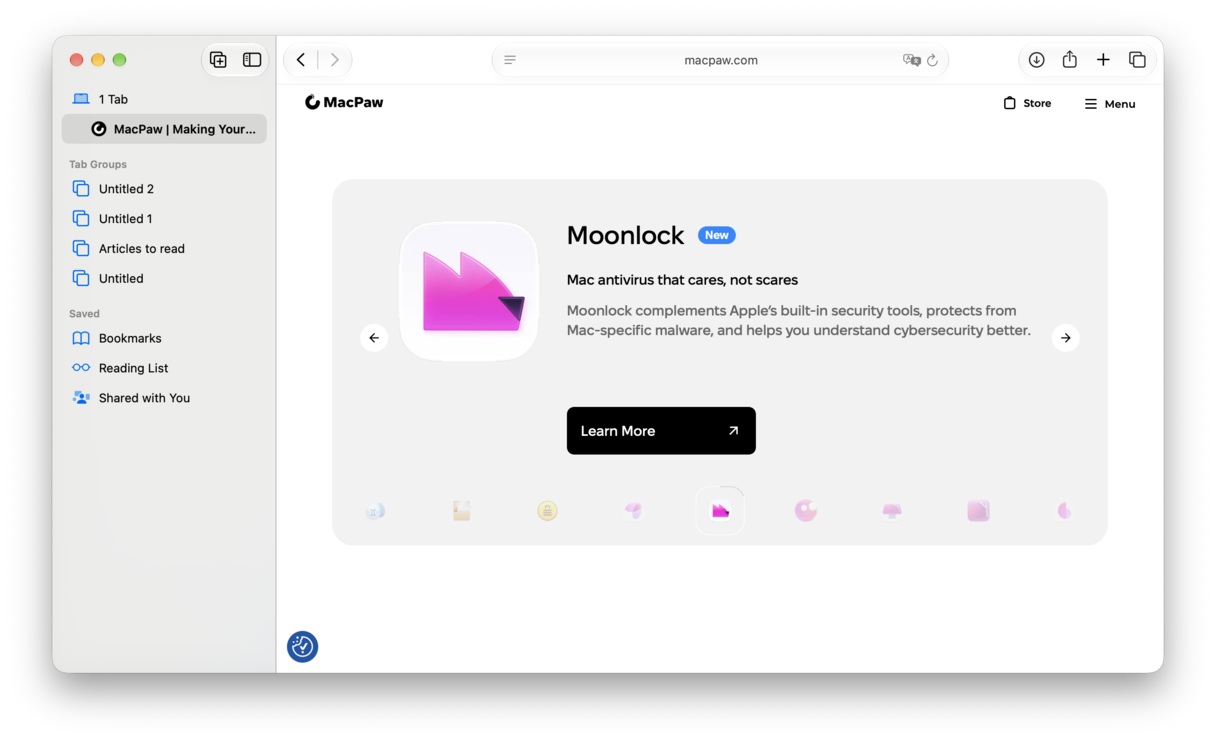Open the Menu hamburger button
This screenshot has width=1216, height=742.
click(x=1110, y=104)
